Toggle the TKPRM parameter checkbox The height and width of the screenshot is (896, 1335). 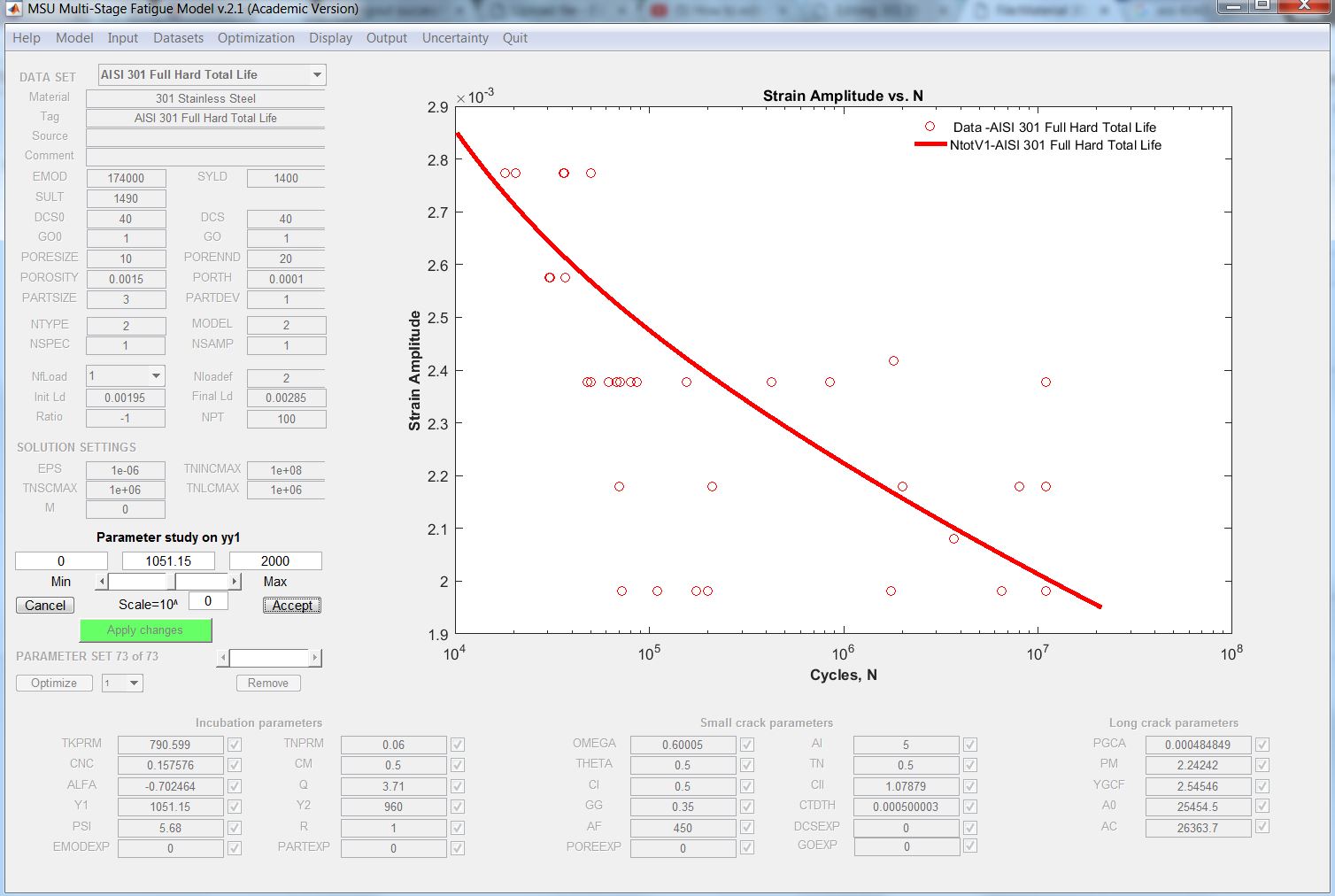click(235, 745)
